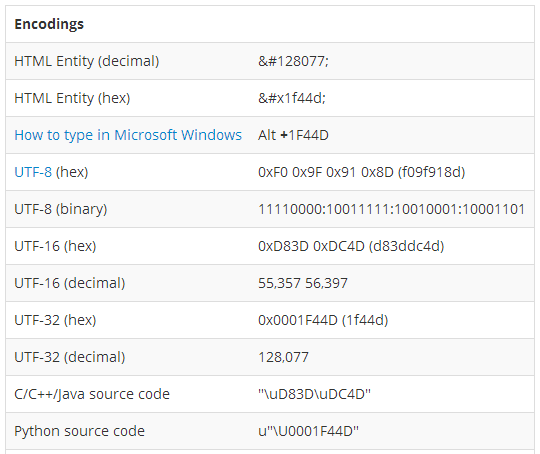This screenshot has height=454, width=540.
Task: Click the UTF-8 hex bytes value
Action: 362,172
